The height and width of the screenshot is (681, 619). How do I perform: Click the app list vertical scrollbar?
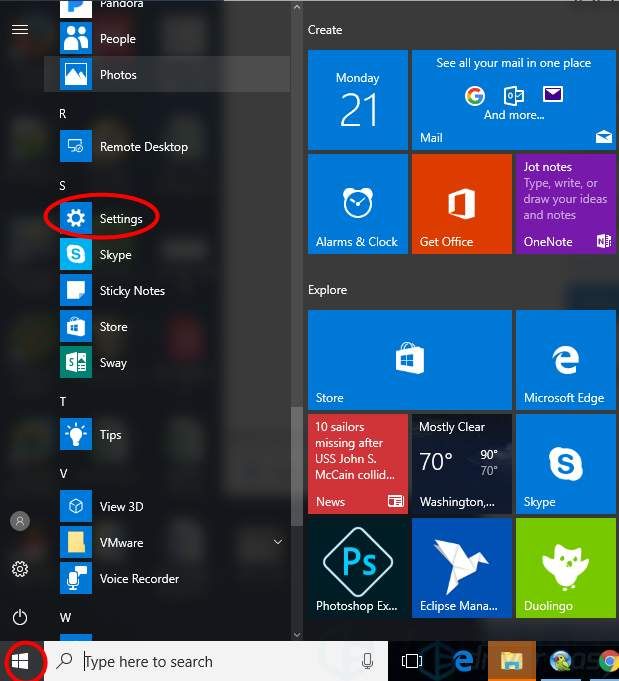(296, 465)
